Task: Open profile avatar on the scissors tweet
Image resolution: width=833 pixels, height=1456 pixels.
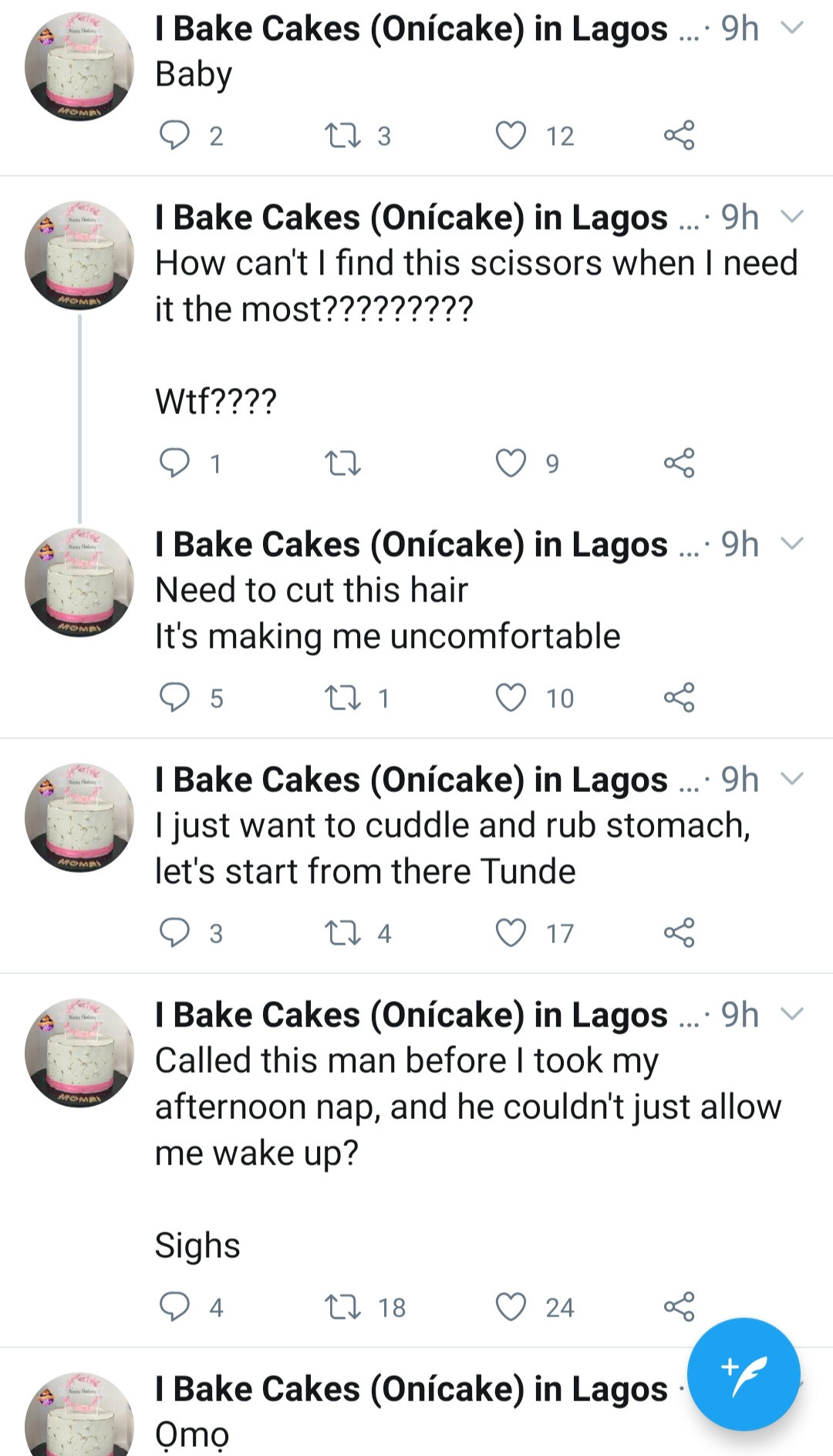Action: pyautogui.click(x=79, y=255)
